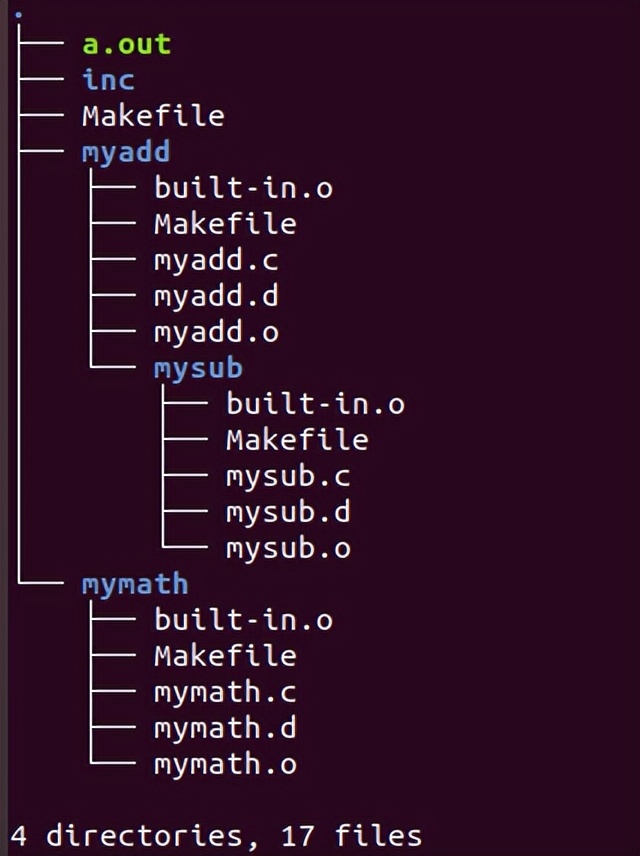This screenshot has height=856, width=640.
Task: Click the mysub directory name
Action: (x=198, y=368)
